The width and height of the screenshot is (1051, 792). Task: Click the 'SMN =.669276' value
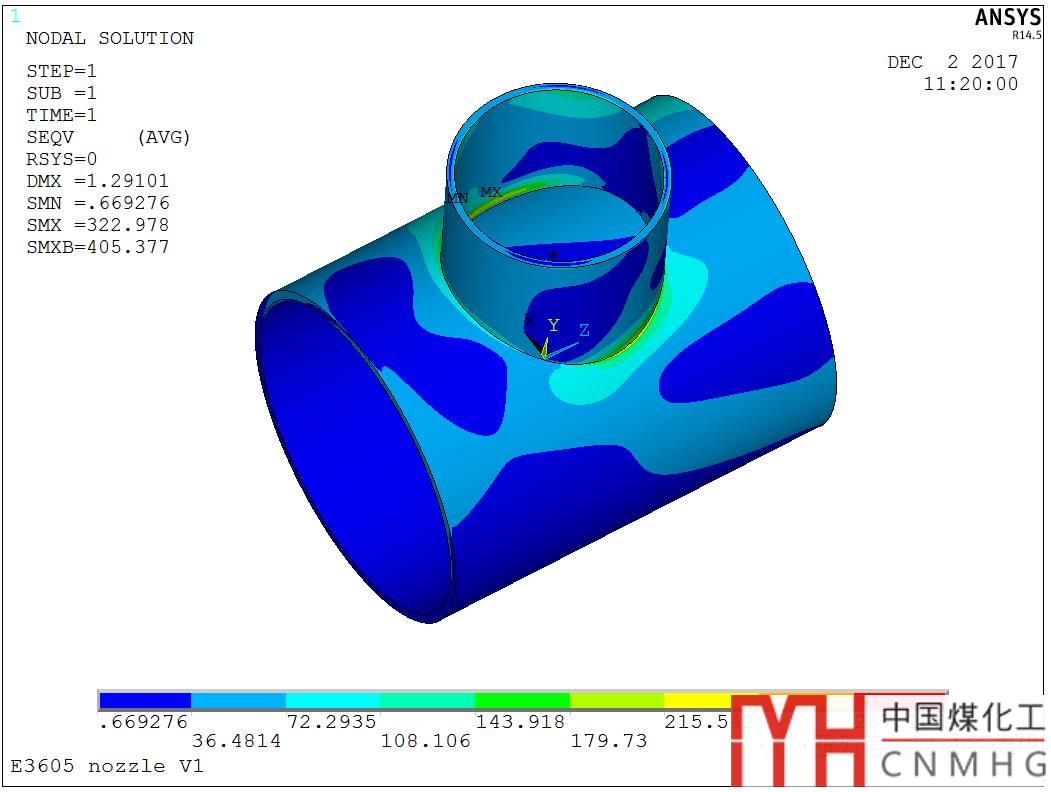(x=98, y=203)
